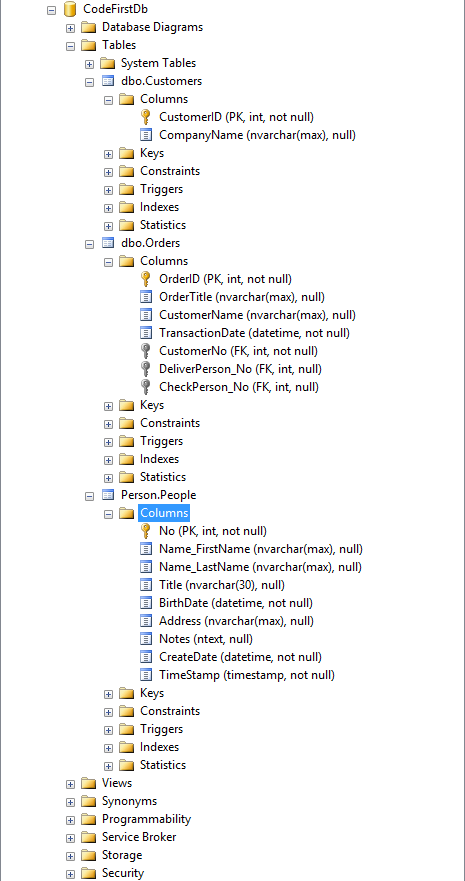Click the Address column icon
The height and width of the screenshot is (881, 465).
point(145,621)
